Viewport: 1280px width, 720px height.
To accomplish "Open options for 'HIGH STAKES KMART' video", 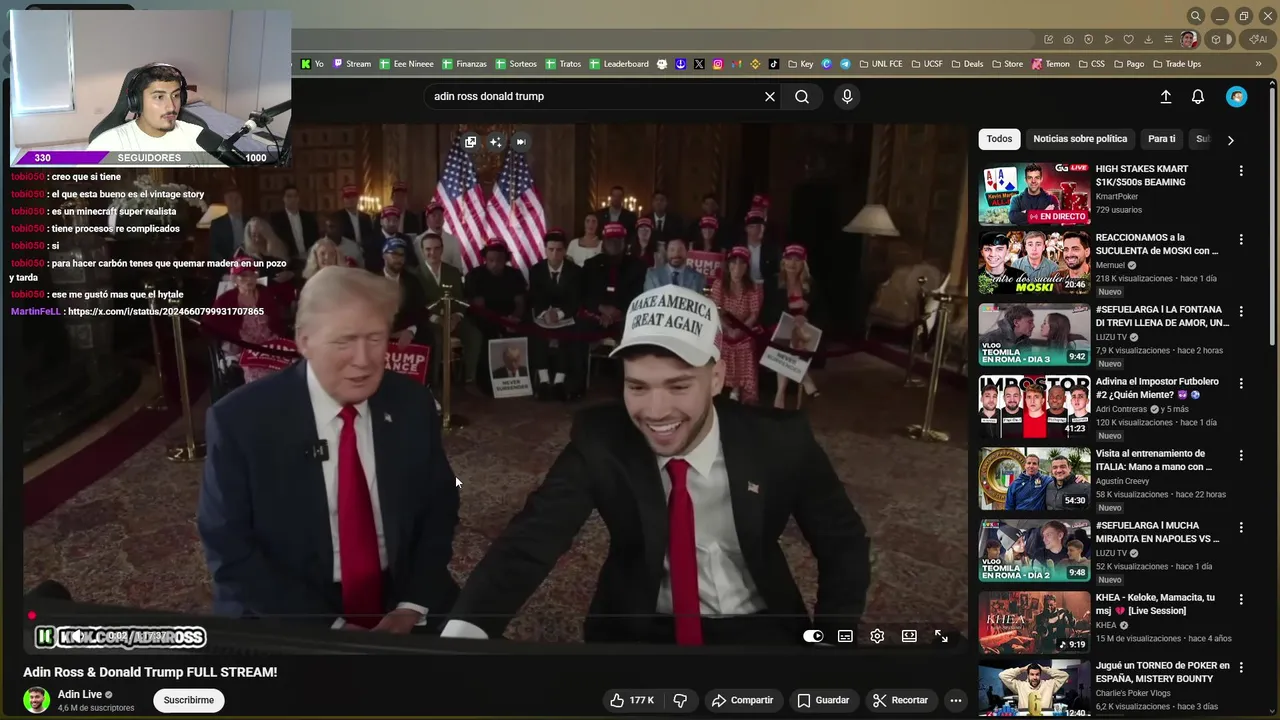I will [x=1241, y=171].
